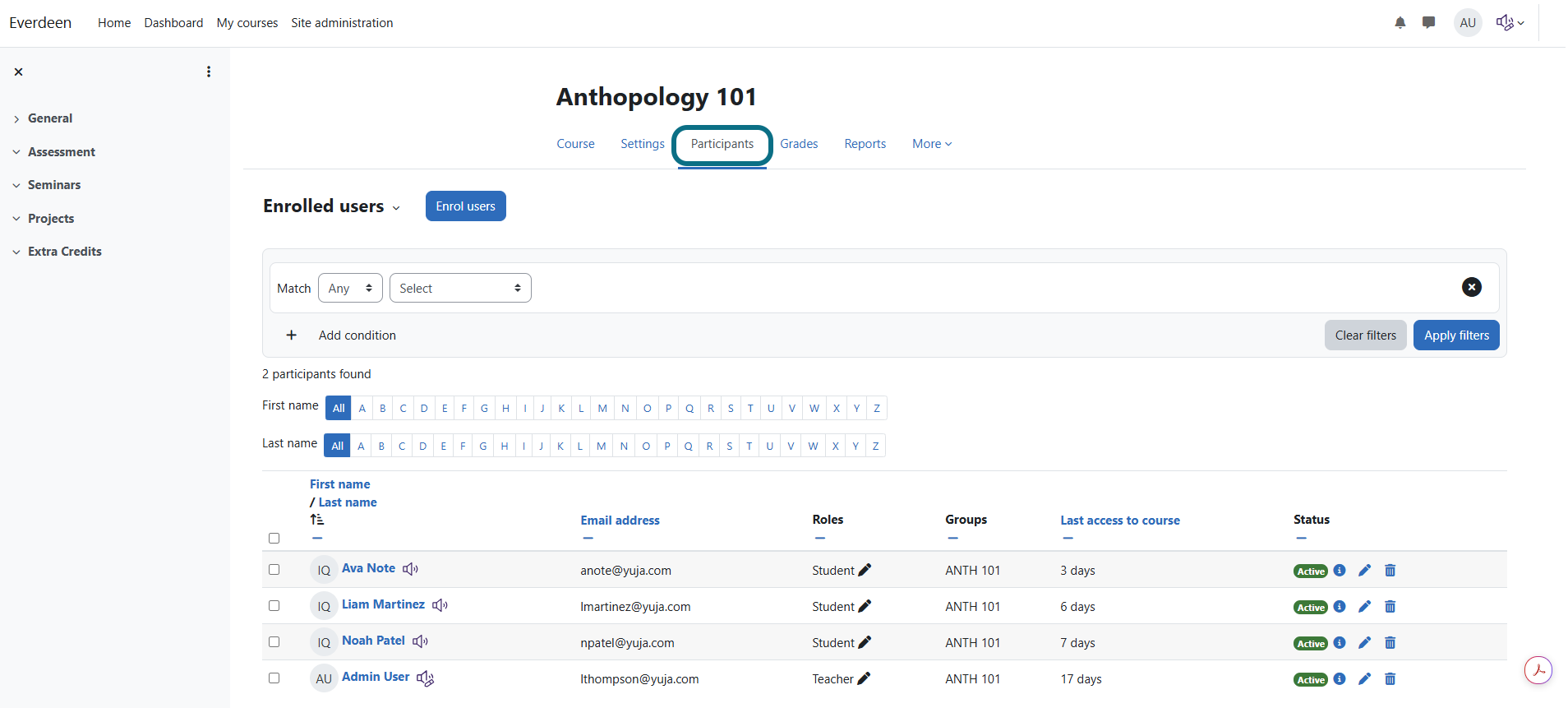Filter Last name by letter P
This screenshot has width=1568, height=708.
tap(667, 447)
